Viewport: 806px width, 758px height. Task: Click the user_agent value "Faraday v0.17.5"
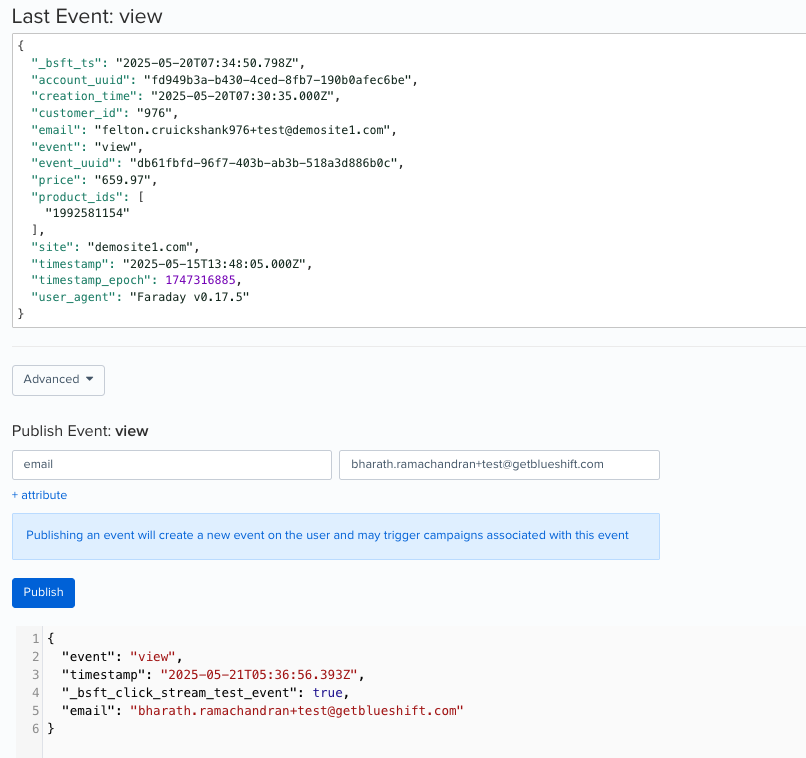pyautogui.click(x=189, y=297)
